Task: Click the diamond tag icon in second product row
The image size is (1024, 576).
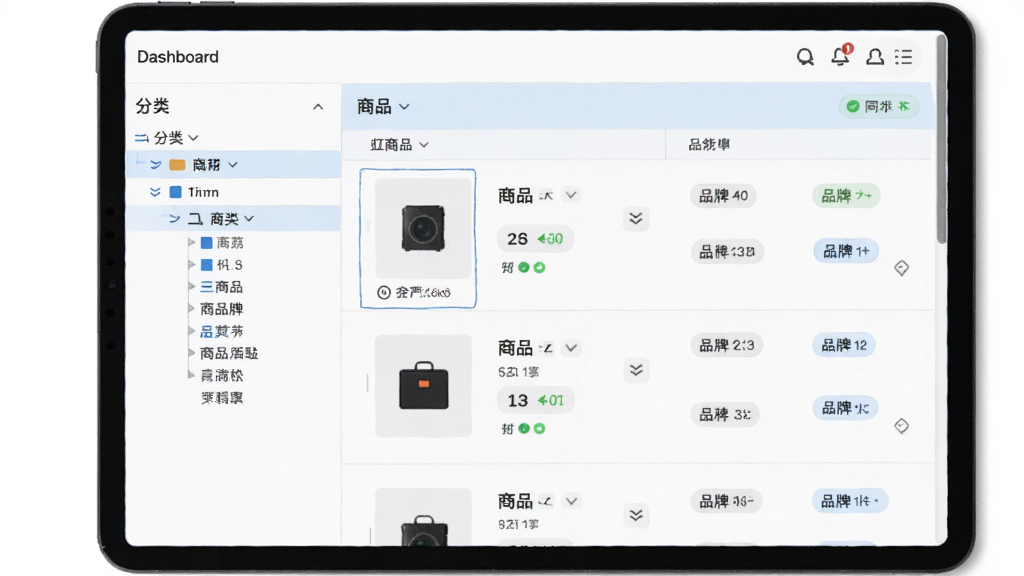Action: pos(901,426)
